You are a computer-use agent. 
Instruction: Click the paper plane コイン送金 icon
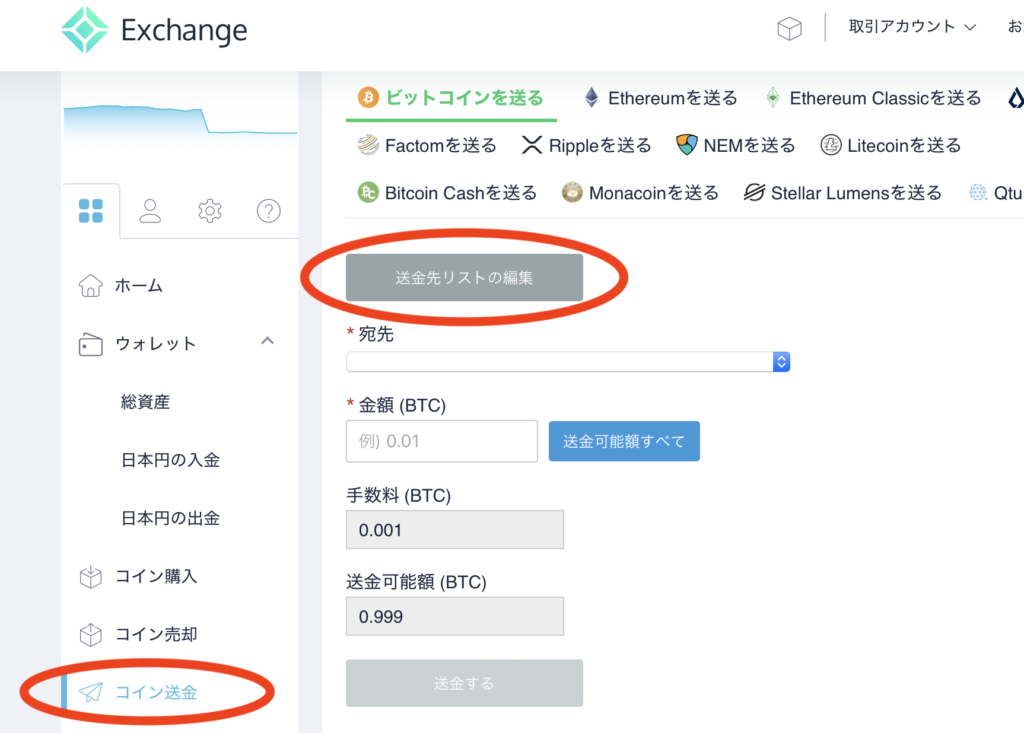click(91, 692)
